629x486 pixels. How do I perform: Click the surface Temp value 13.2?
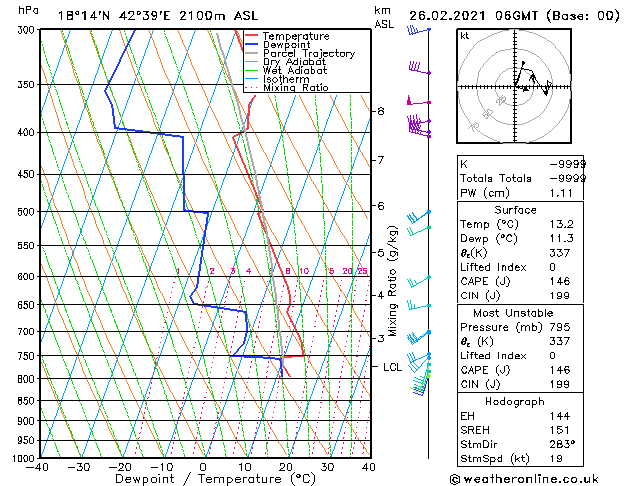click(562, 224)
